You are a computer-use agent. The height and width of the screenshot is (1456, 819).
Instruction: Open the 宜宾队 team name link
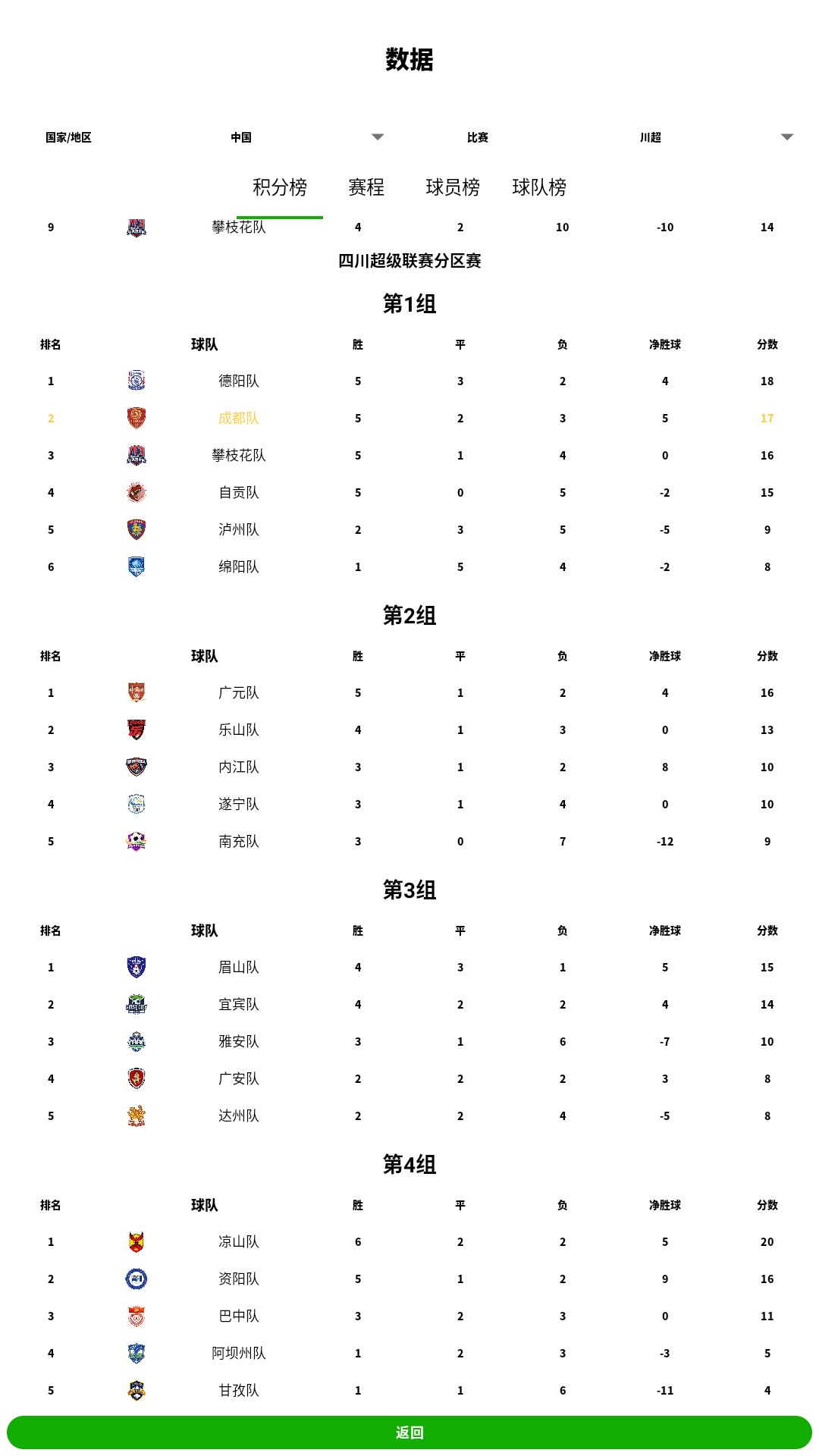pyautogui.click(x=239, y=1004)
